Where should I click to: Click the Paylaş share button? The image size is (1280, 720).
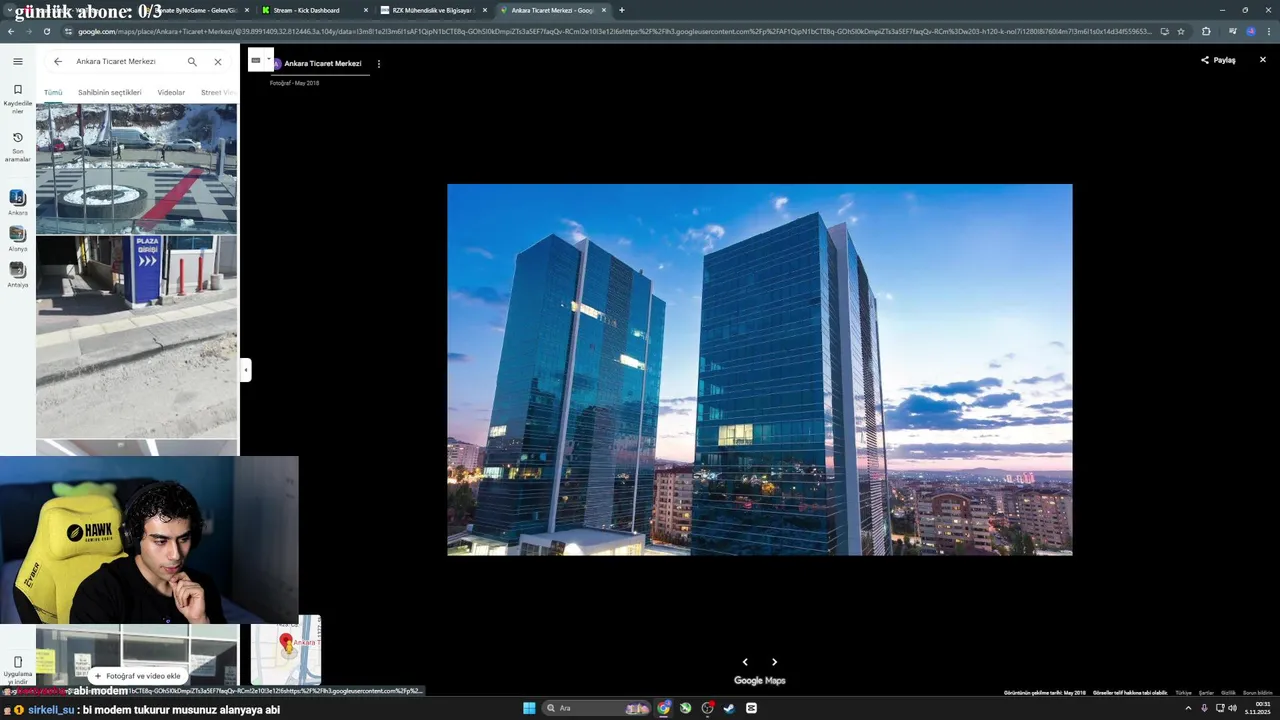1218,60
